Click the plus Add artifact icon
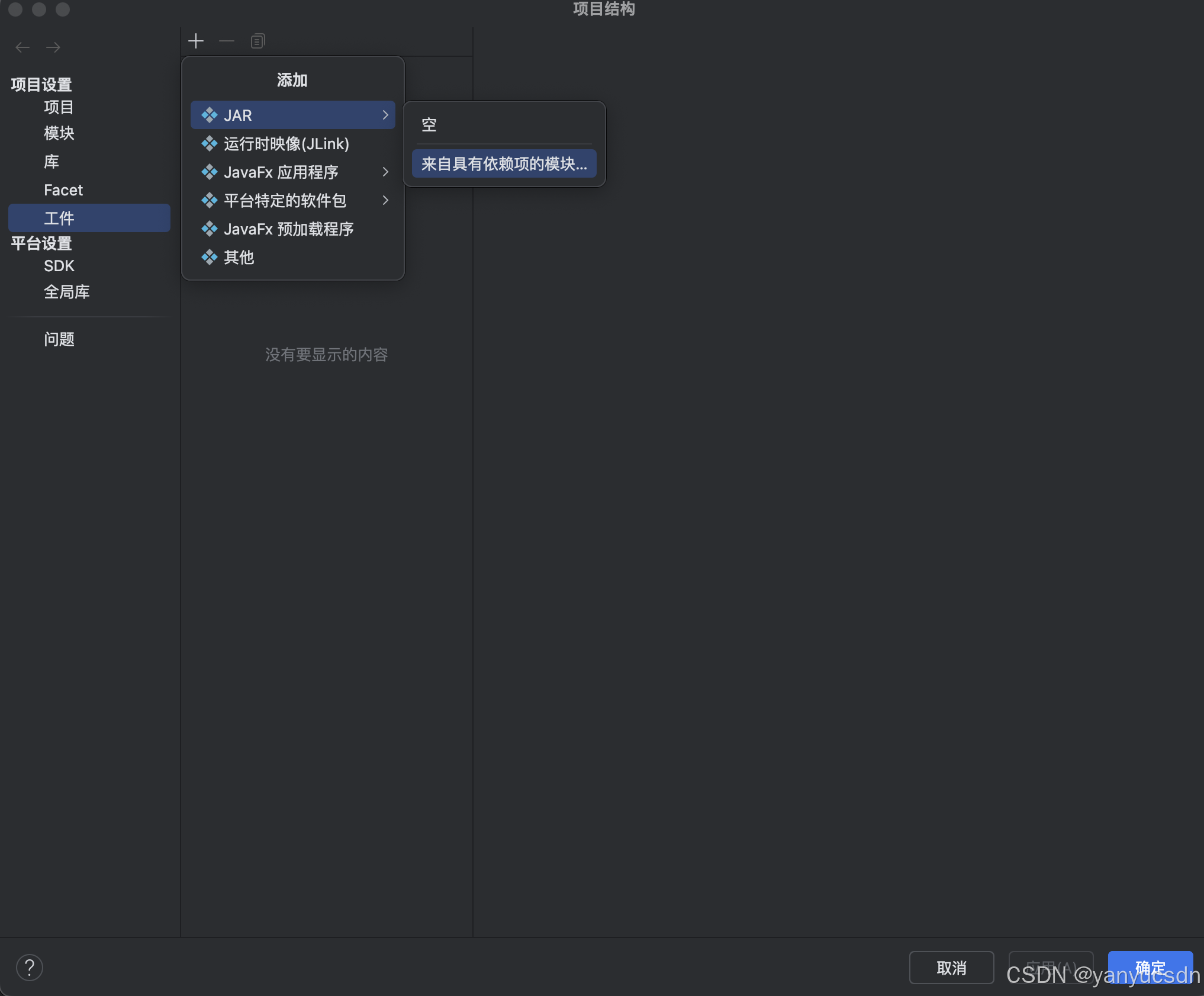1204x996 pixels. click(x=196, y=41)
